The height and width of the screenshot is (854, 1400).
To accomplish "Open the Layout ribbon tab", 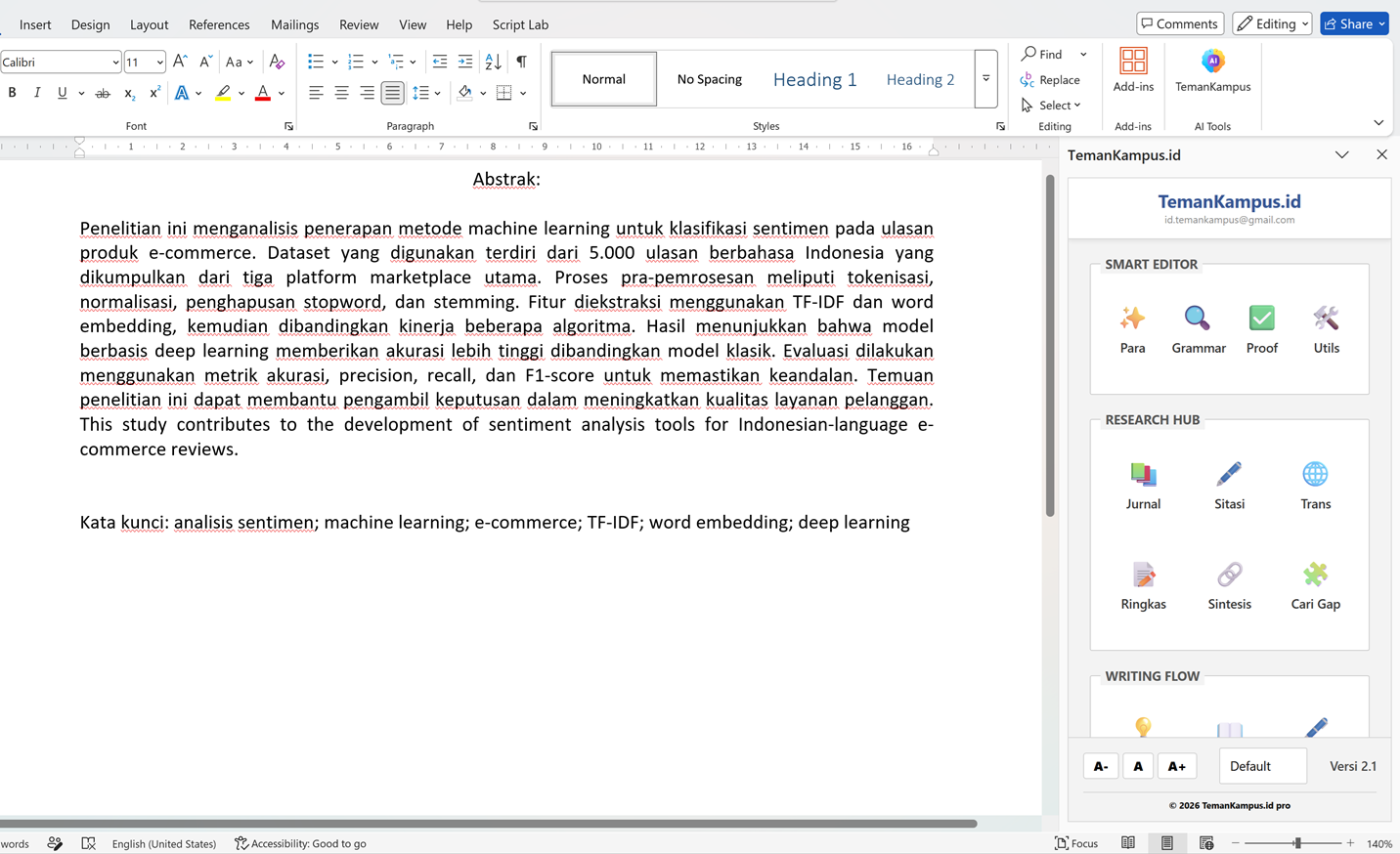I will [149, 24].
